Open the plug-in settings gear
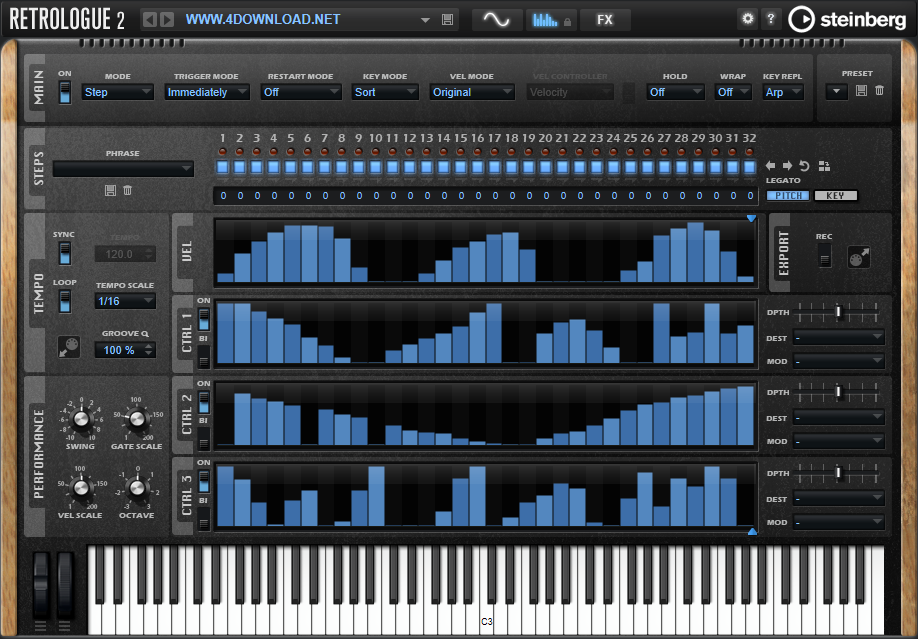 [748, 19]
